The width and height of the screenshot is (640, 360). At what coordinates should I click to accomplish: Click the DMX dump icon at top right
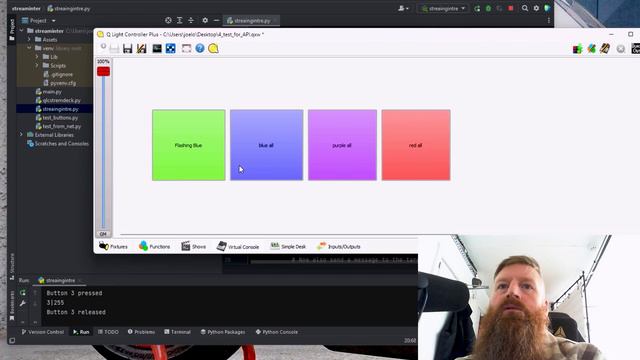(x=577, y=49)
